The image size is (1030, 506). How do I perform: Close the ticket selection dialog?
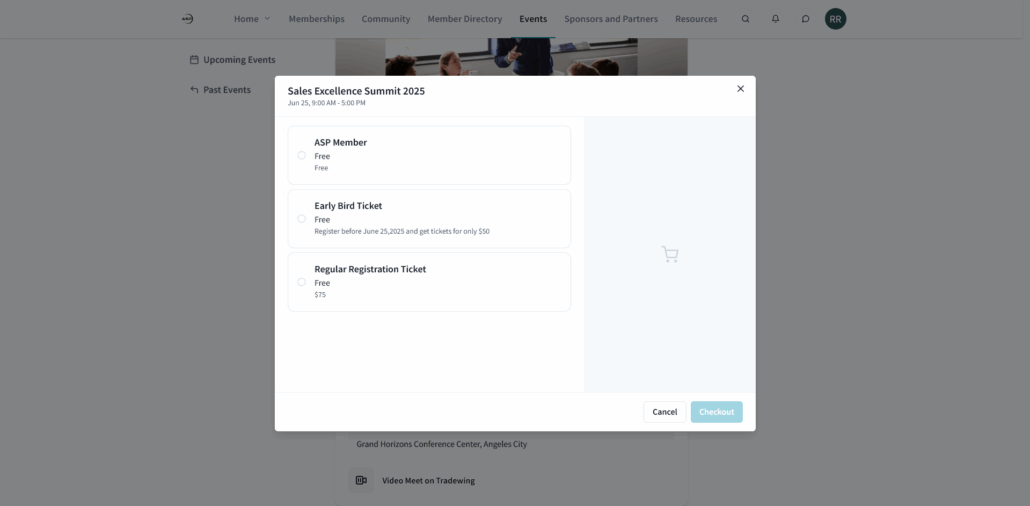click(740, 89)
